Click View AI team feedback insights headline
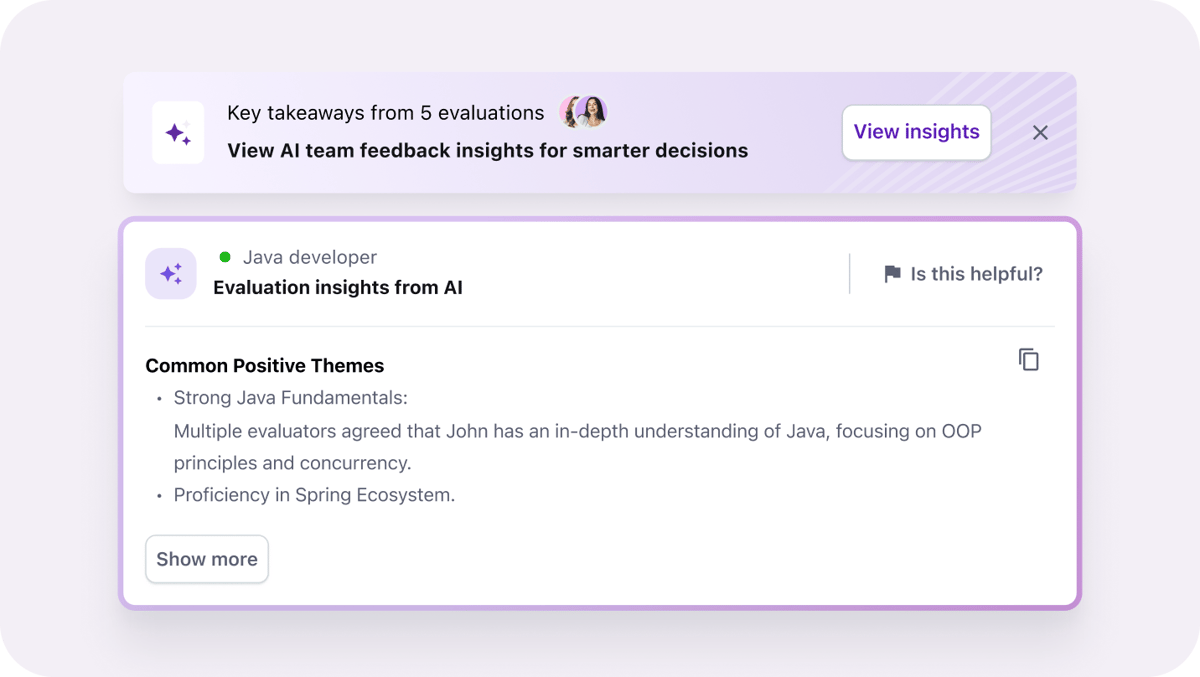 click(488, 151)
